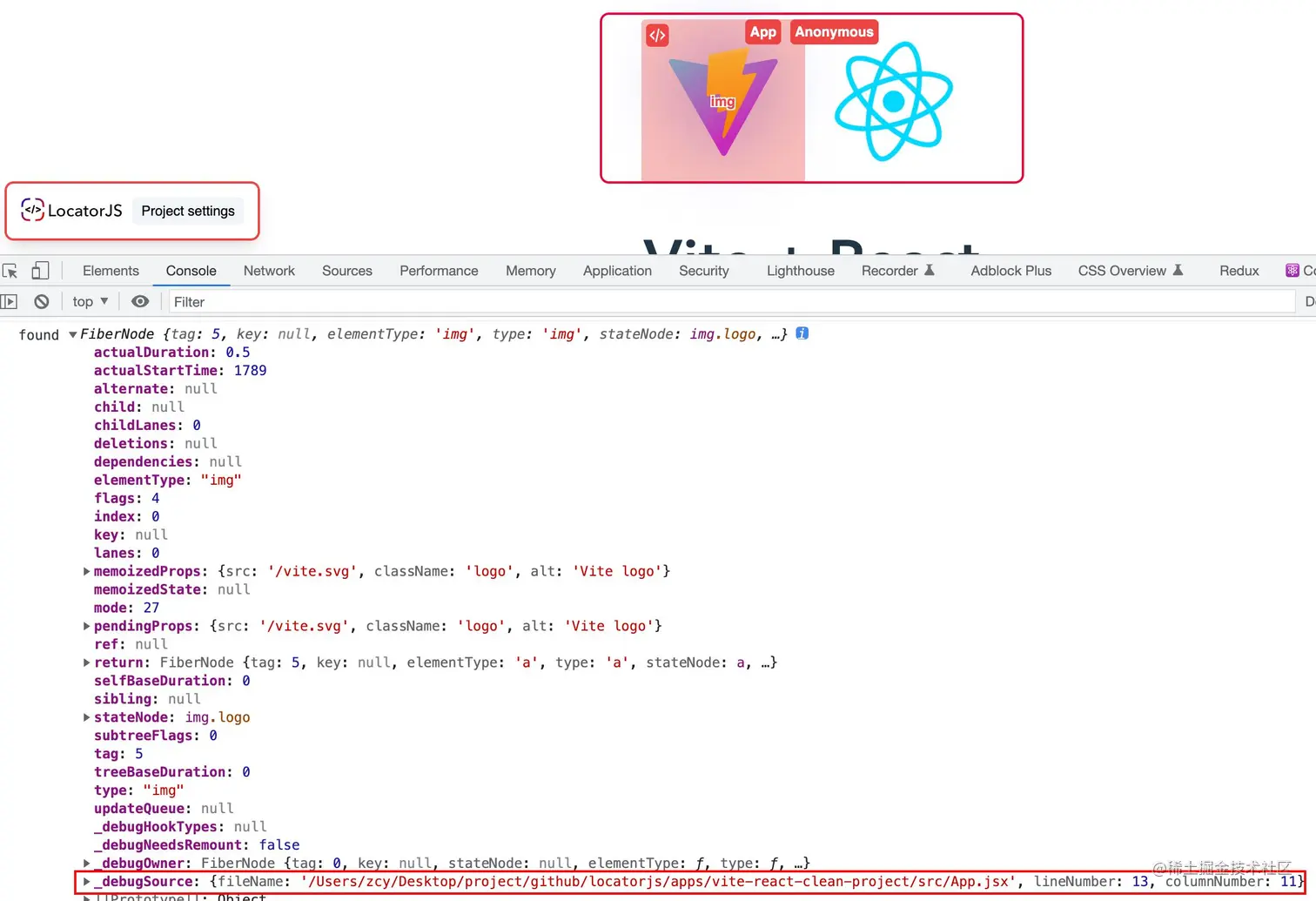
Task: Expand the memoizedProps entry
Action: tap(86, 571)
